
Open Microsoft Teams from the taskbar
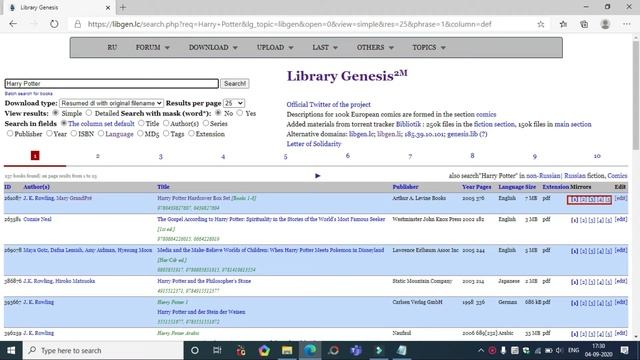[356, 351]
